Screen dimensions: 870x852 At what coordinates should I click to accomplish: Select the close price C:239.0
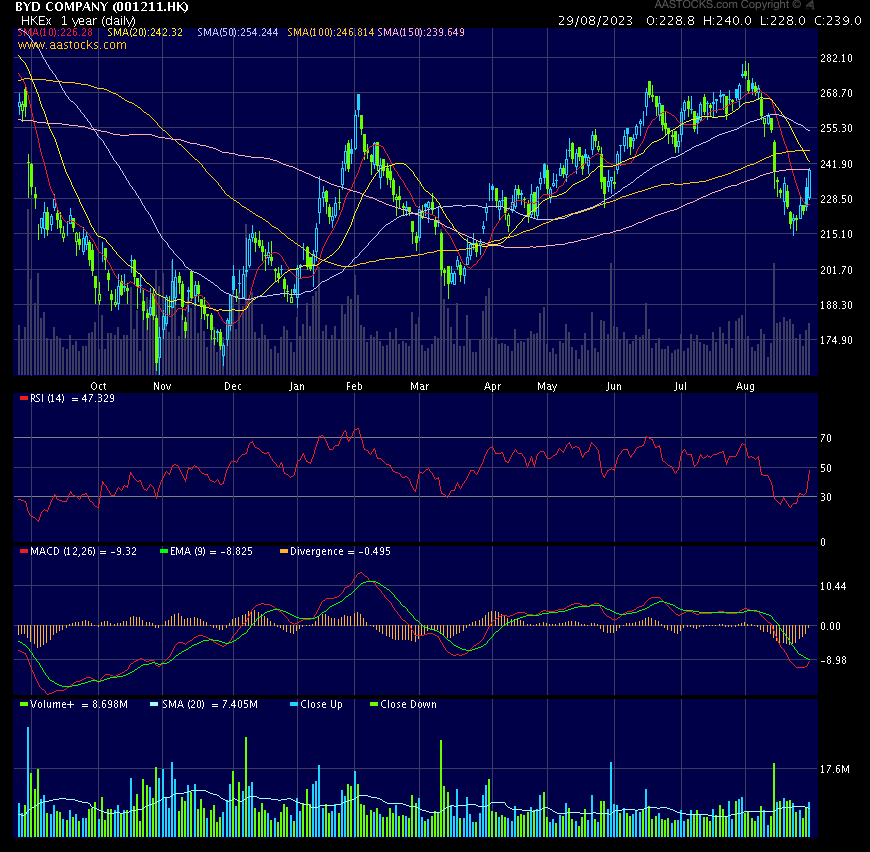[838, 21]
